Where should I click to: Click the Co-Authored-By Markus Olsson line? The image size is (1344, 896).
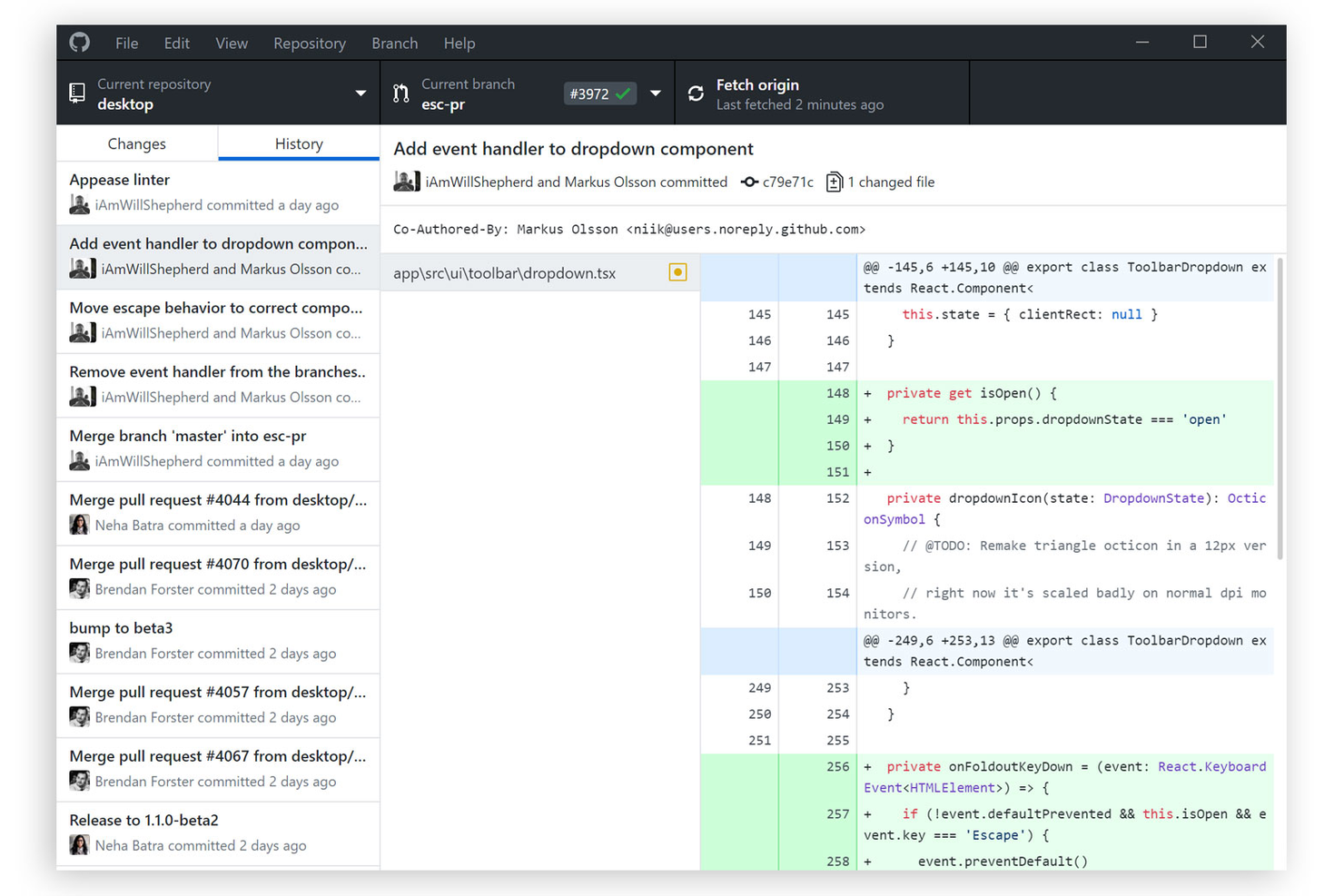(x=629, y=229)
